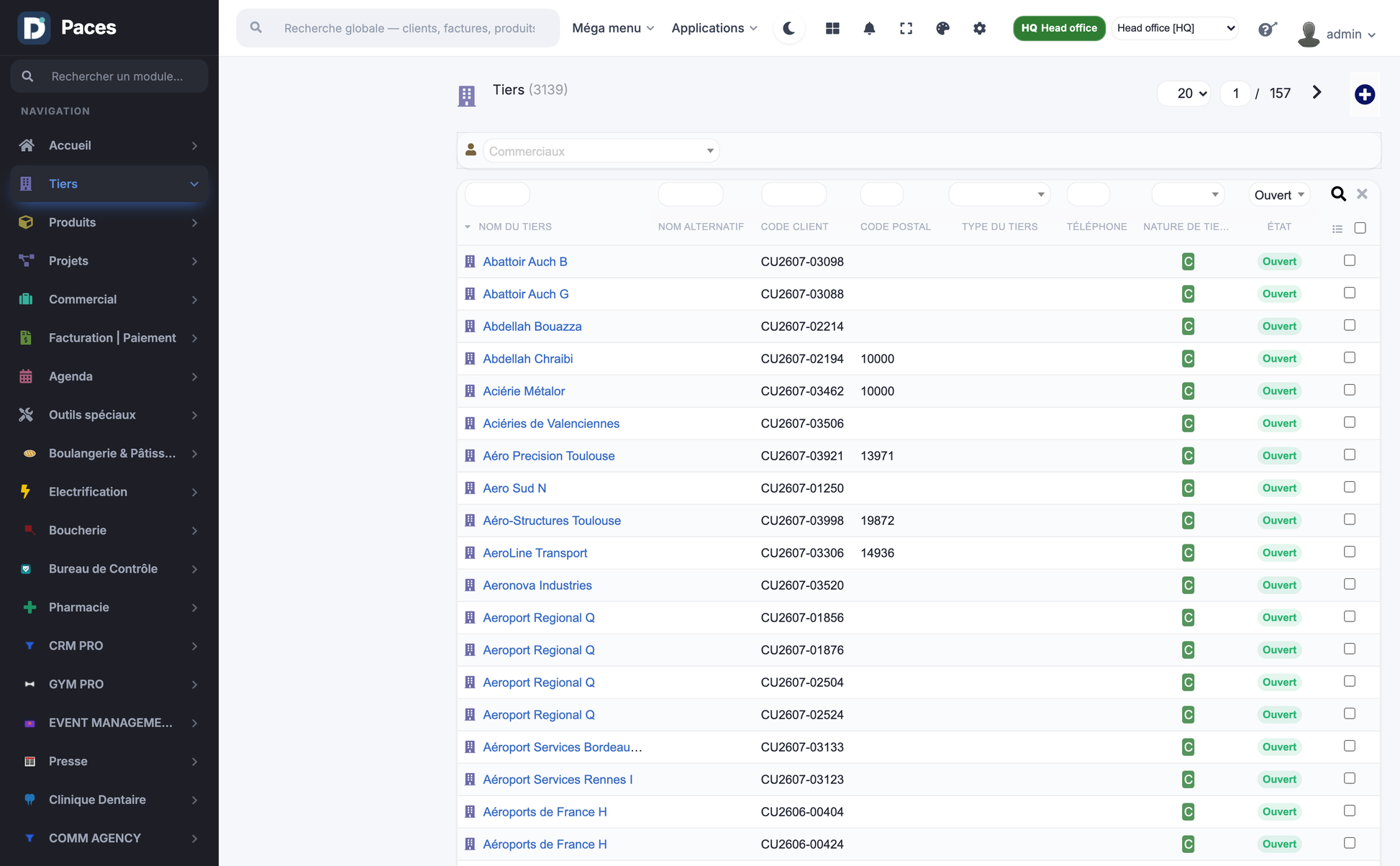The height and width of the screenshot is (866, 1400).
Task: Open notifications bell icon
Action: pos(869,28)
